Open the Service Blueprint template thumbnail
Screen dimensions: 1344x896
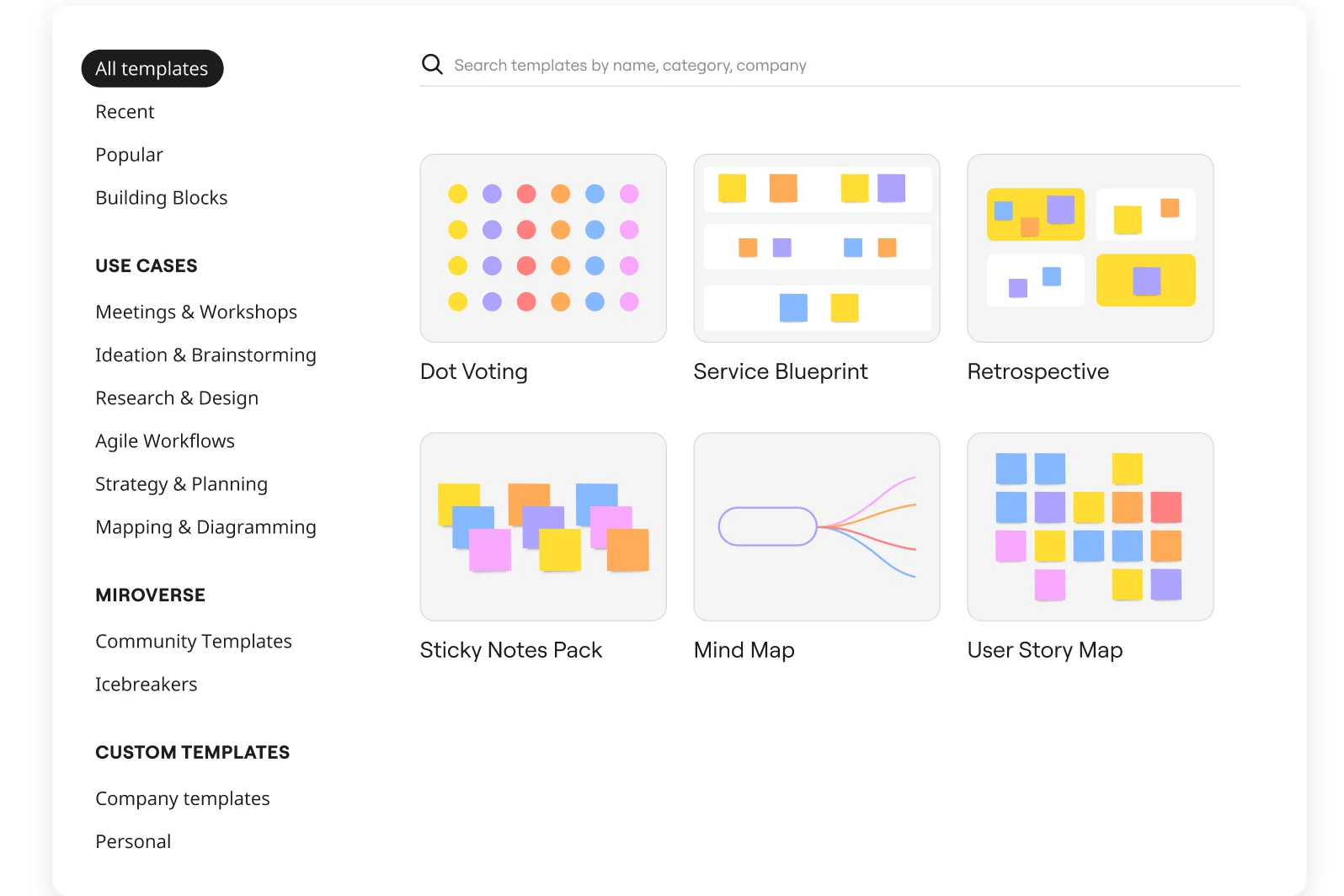point(817,248)
